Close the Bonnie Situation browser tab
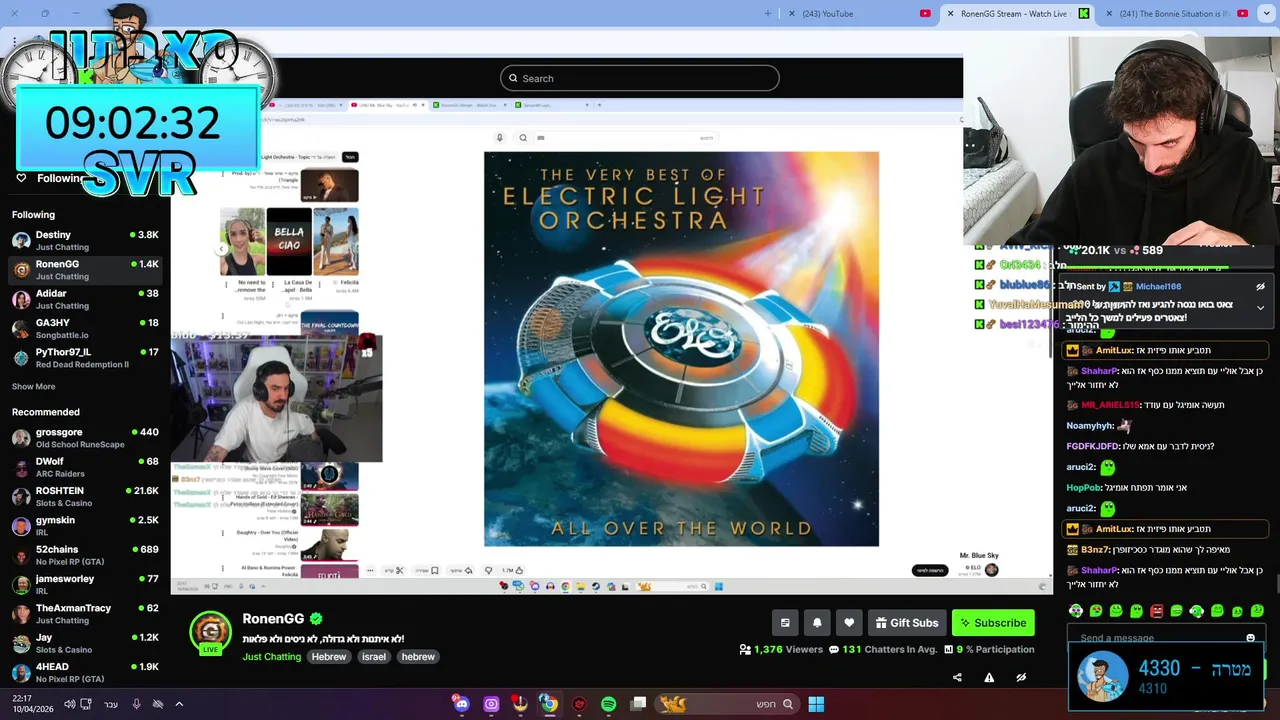 coord(1109,13)
